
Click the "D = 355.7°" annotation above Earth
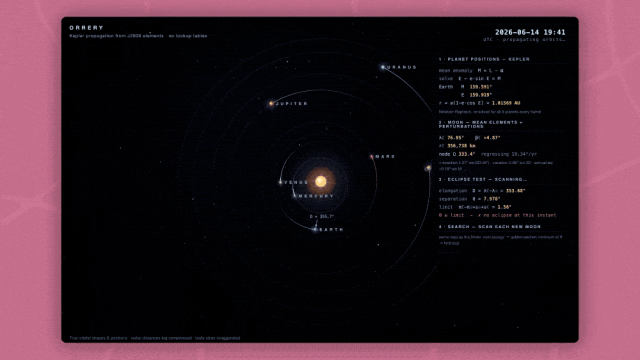322,217
